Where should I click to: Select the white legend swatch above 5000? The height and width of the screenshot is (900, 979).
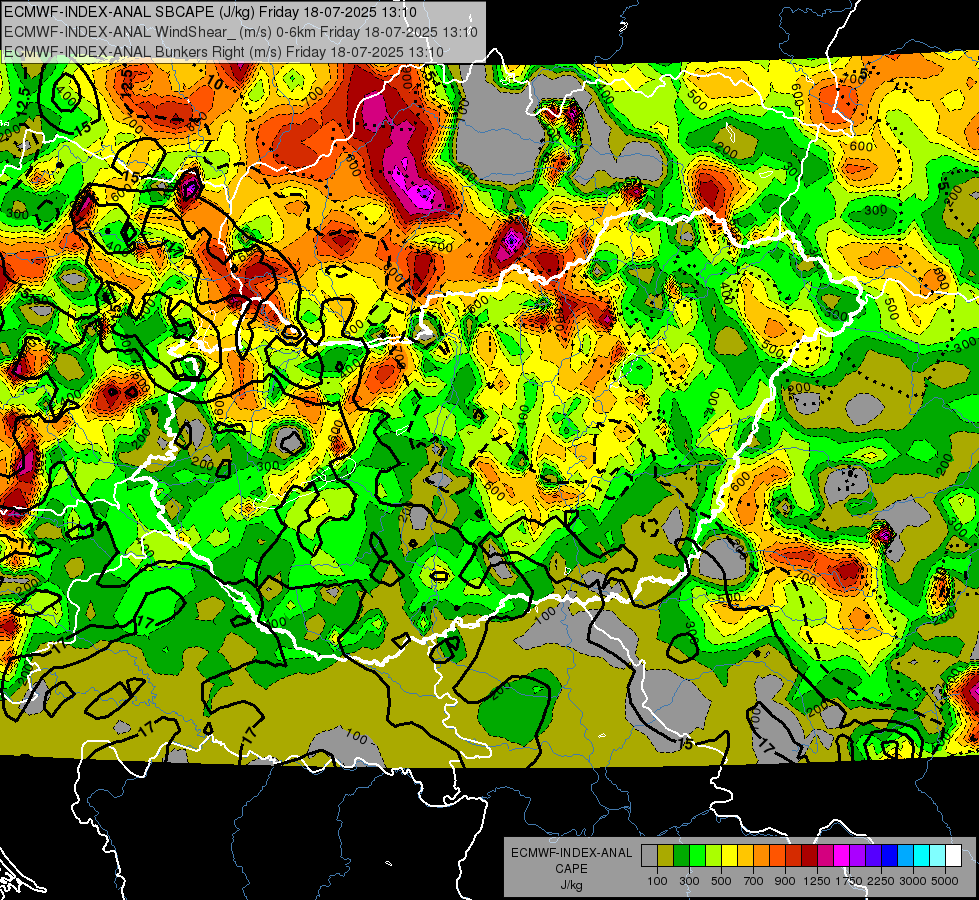click(953, 856)
